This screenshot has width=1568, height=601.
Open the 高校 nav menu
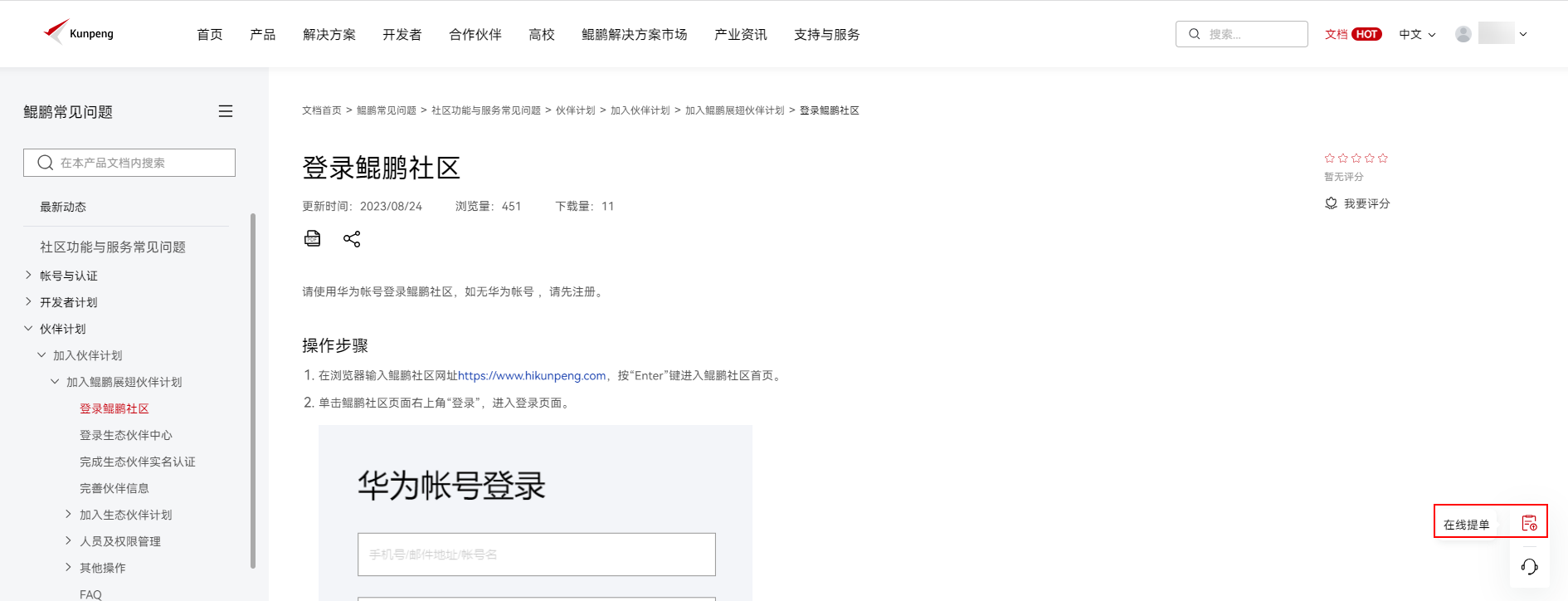(x=542, y=34)
